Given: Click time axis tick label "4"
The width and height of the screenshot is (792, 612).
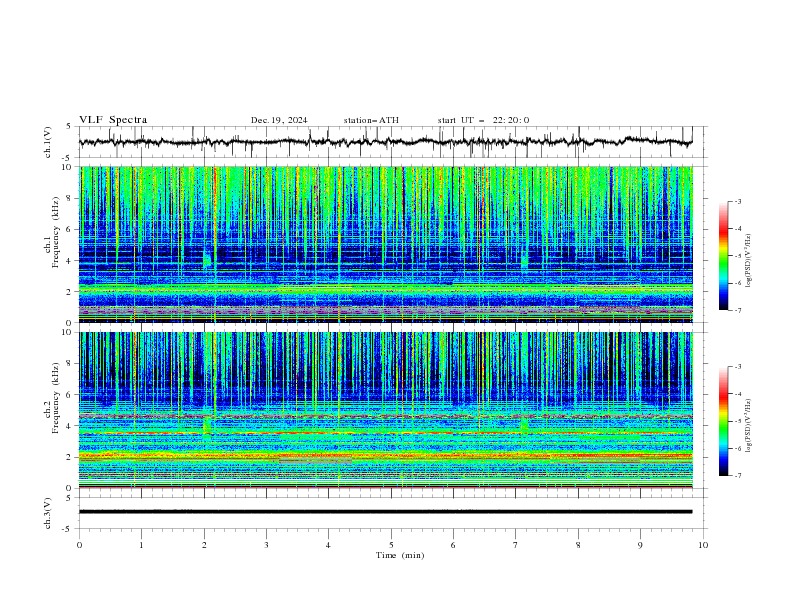Looking at the screenshot, I should 328,545.
